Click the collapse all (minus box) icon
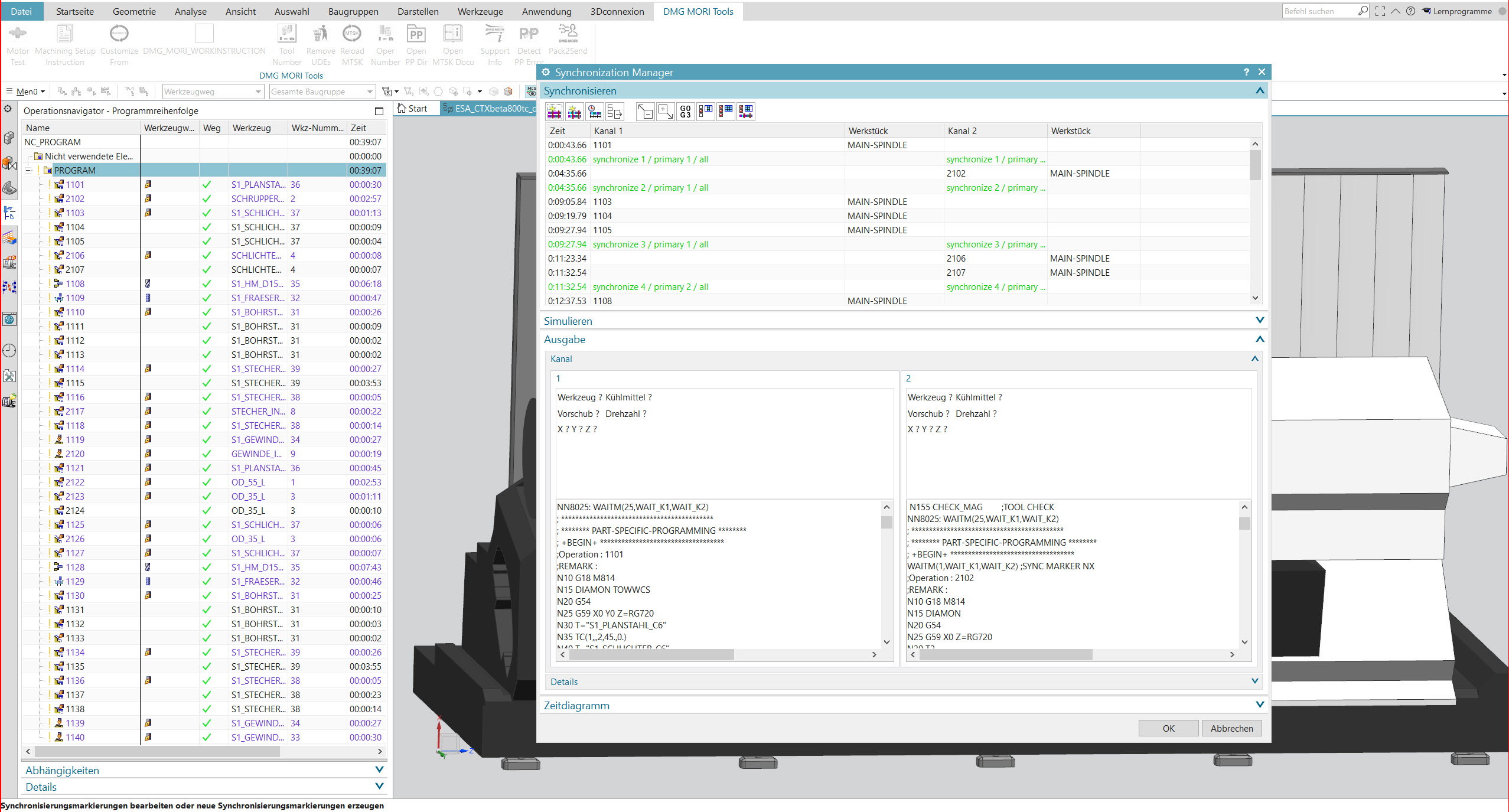The height and width of the screenshot is (812, 1509). [646, 111]
